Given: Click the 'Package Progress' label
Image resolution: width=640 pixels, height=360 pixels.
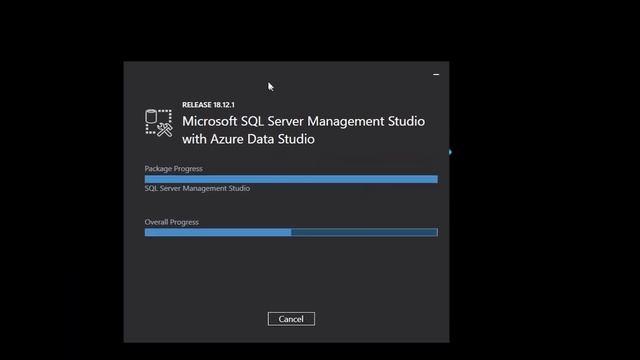Looking at the screenshot, I should click(173, 169).
